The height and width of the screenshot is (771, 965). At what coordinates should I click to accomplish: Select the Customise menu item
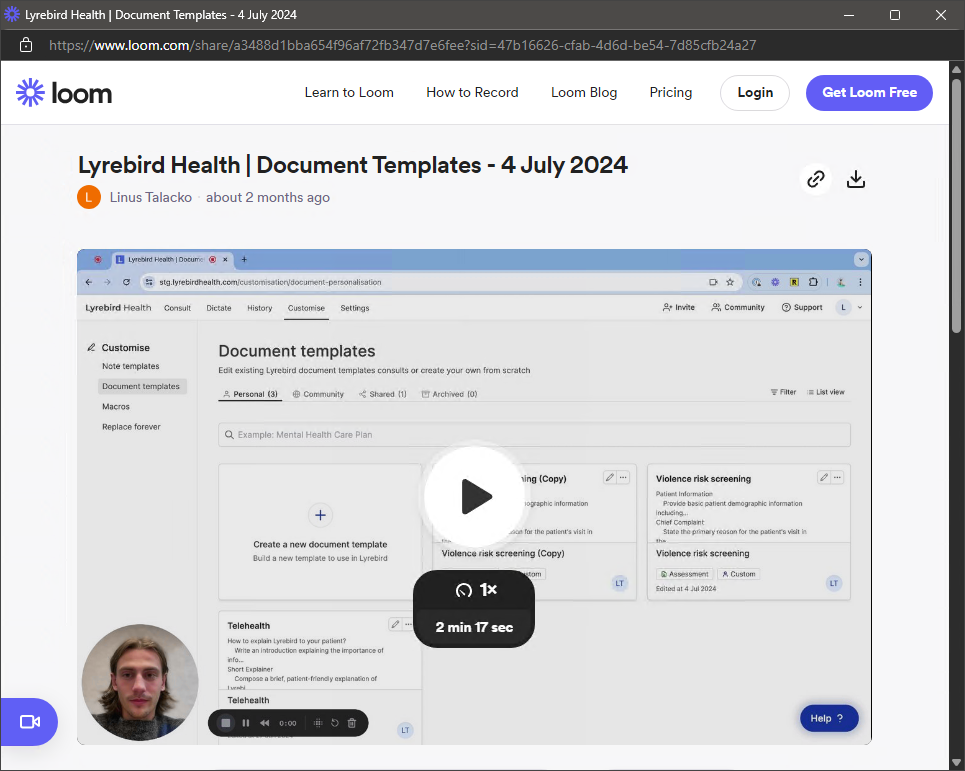[306, 308]
